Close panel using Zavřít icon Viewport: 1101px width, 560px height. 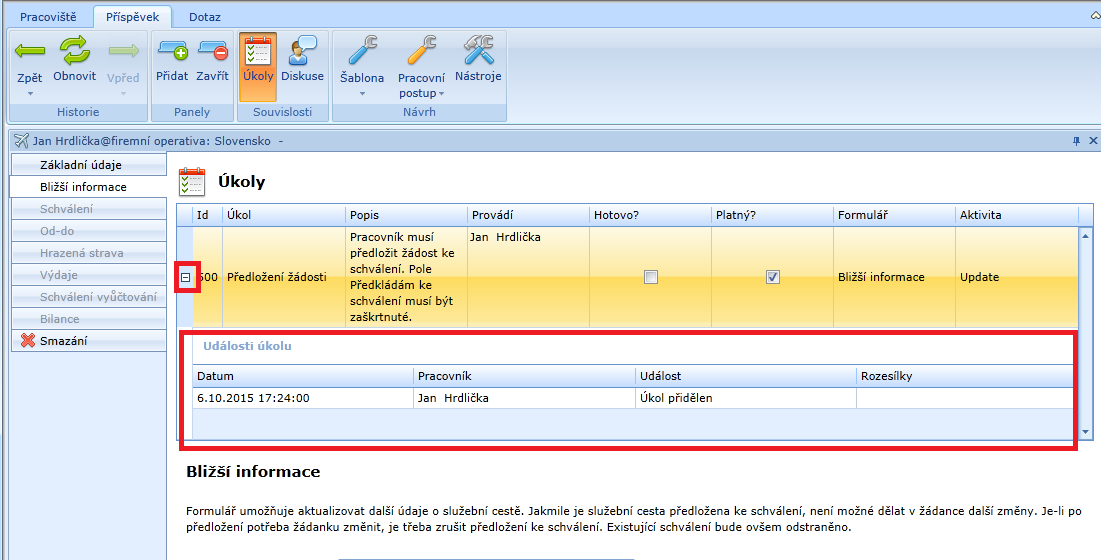pos(212,51)
